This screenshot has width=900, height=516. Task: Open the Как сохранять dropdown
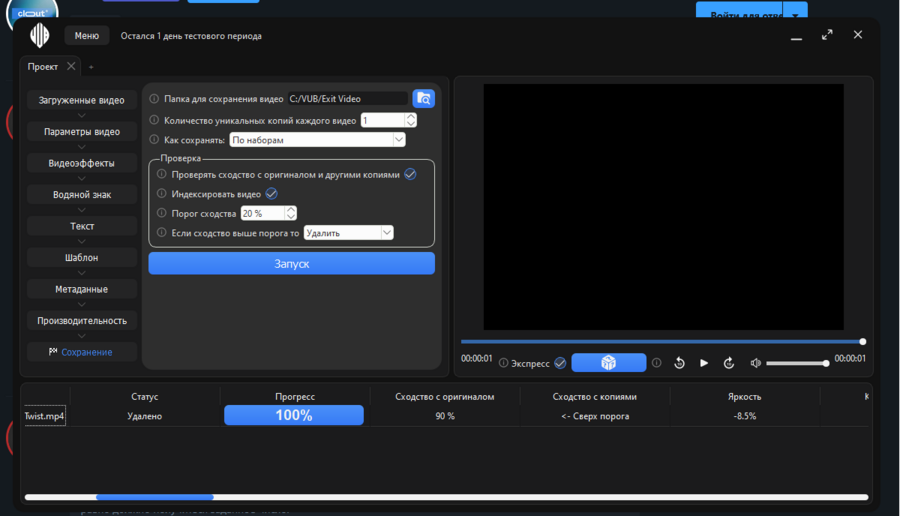(x=317, y=139)
